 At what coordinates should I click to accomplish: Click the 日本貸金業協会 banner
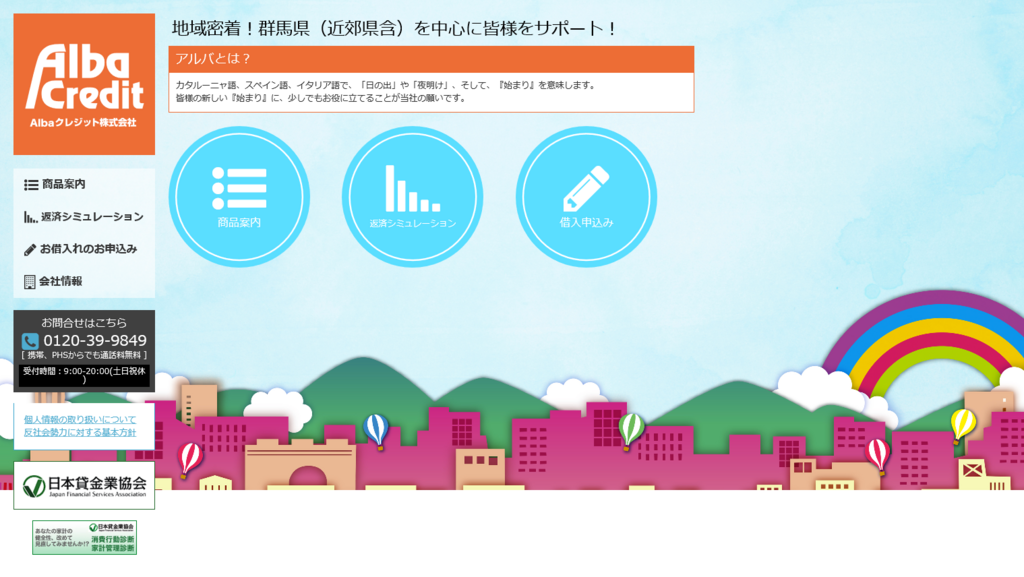(84, 486)
